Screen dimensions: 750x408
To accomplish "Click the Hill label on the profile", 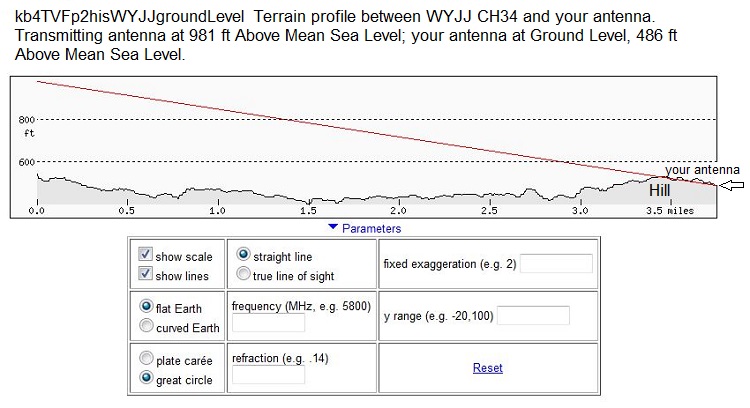I will point(660,190).
